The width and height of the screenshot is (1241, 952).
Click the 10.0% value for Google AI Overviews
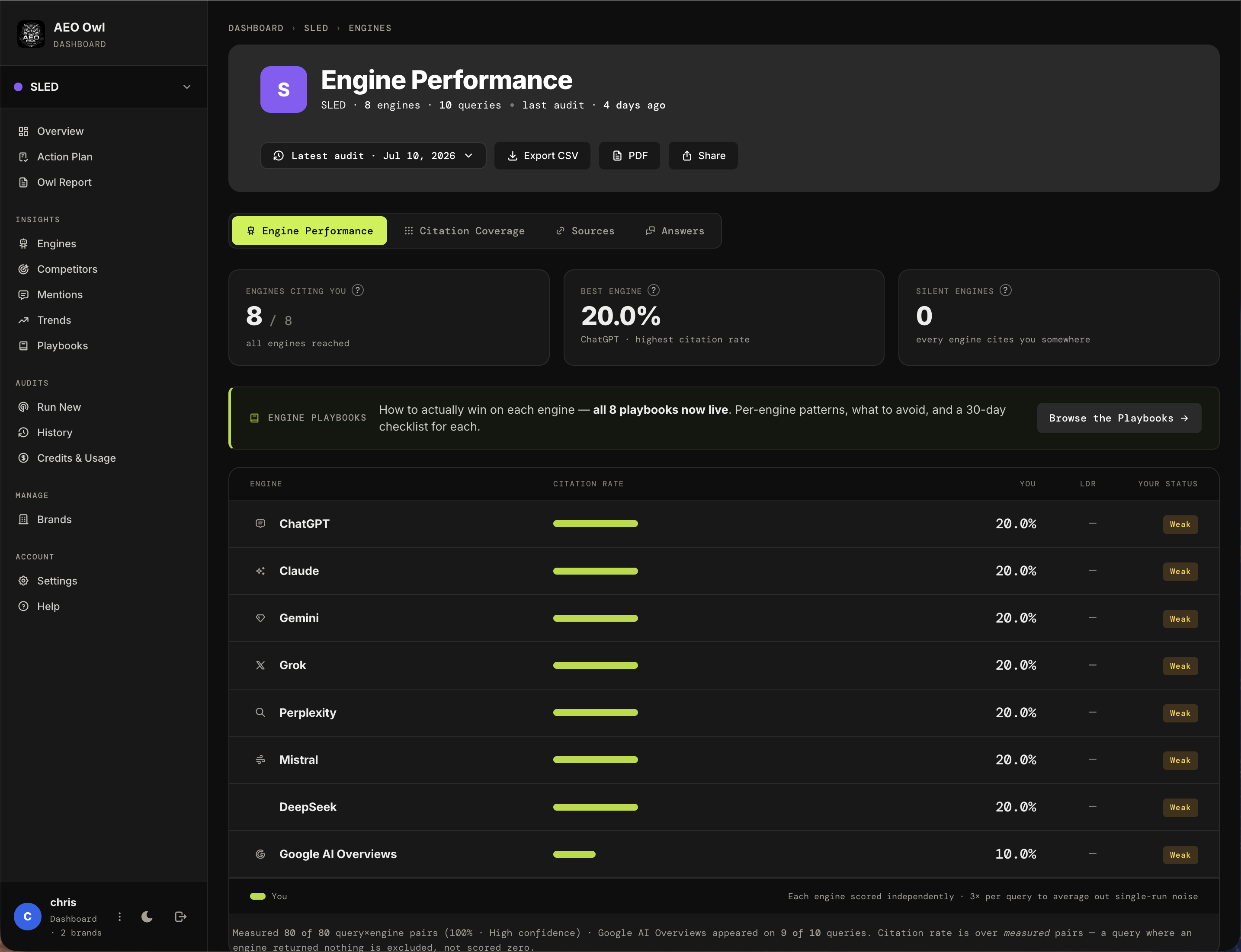coord(1015,854)
